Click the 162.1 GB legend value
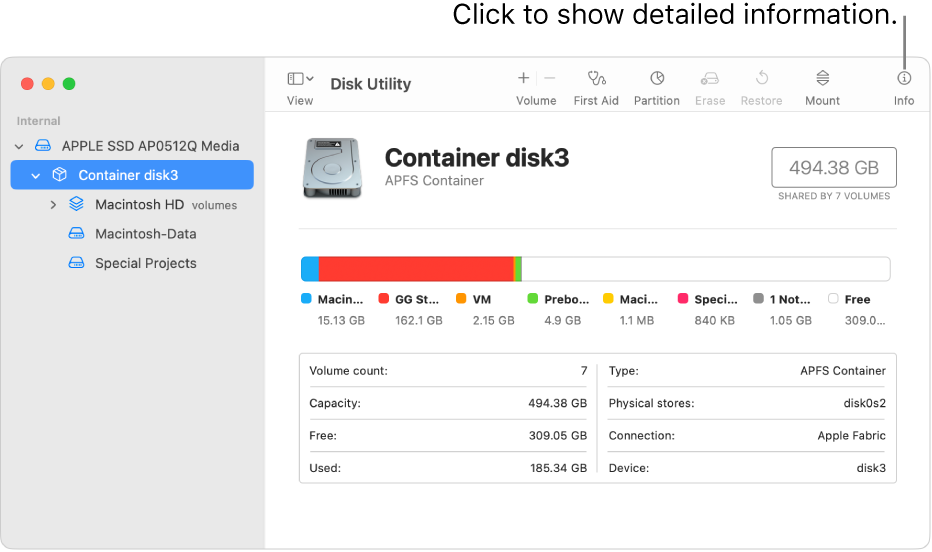Screen dimensions: 932x552 point(418,321)
